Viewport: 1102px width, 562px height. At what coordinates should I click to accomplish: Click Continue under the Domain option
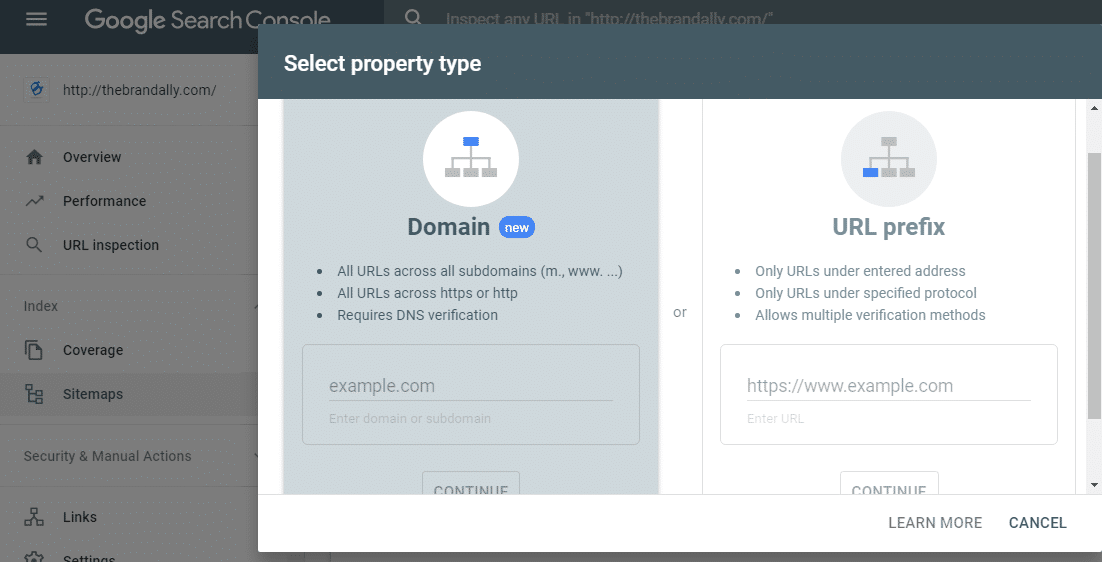click(x=471, y=483)
